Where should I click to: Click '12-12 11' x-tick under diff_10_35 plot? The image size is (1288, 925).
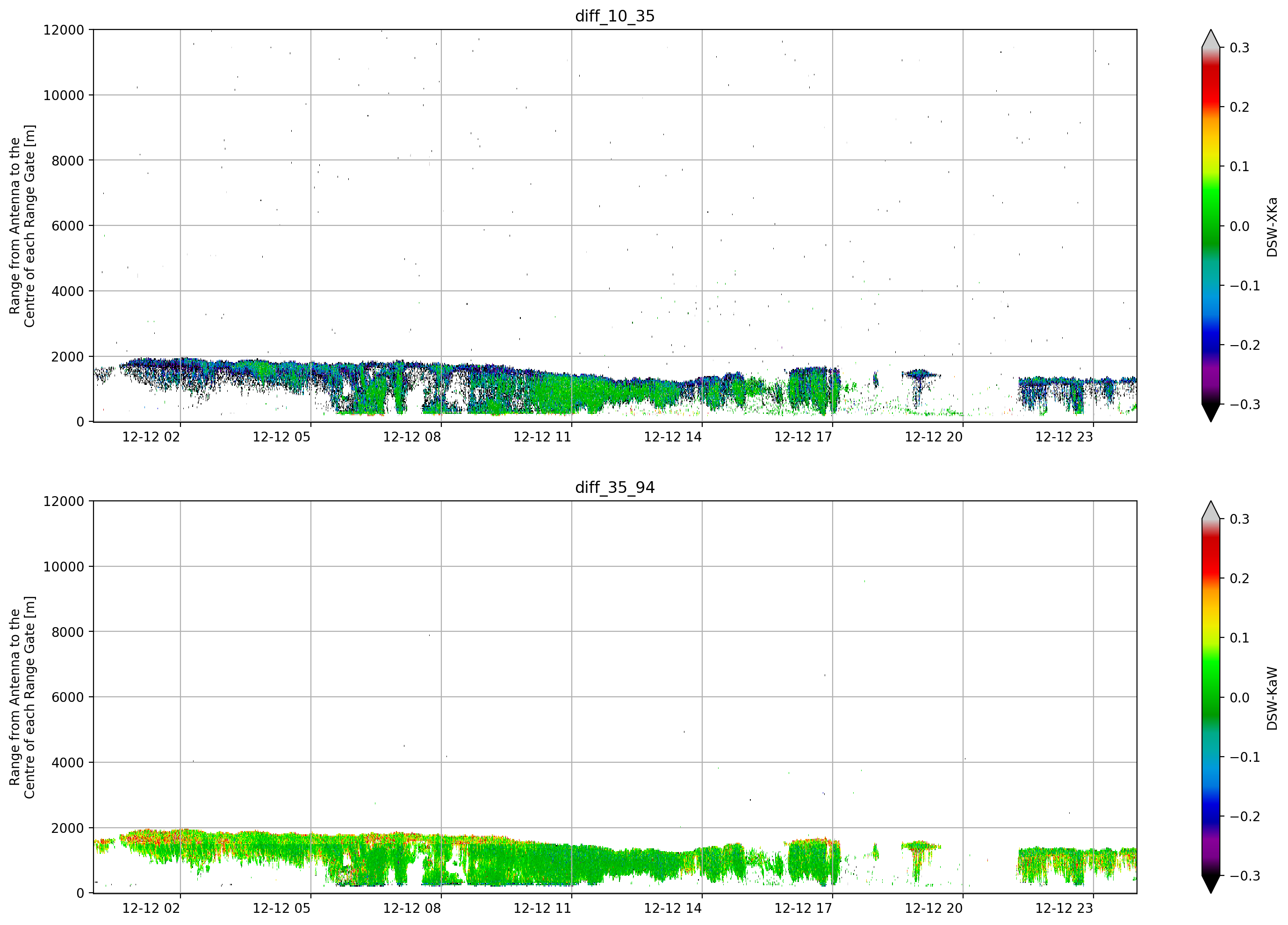pos(542,437)
